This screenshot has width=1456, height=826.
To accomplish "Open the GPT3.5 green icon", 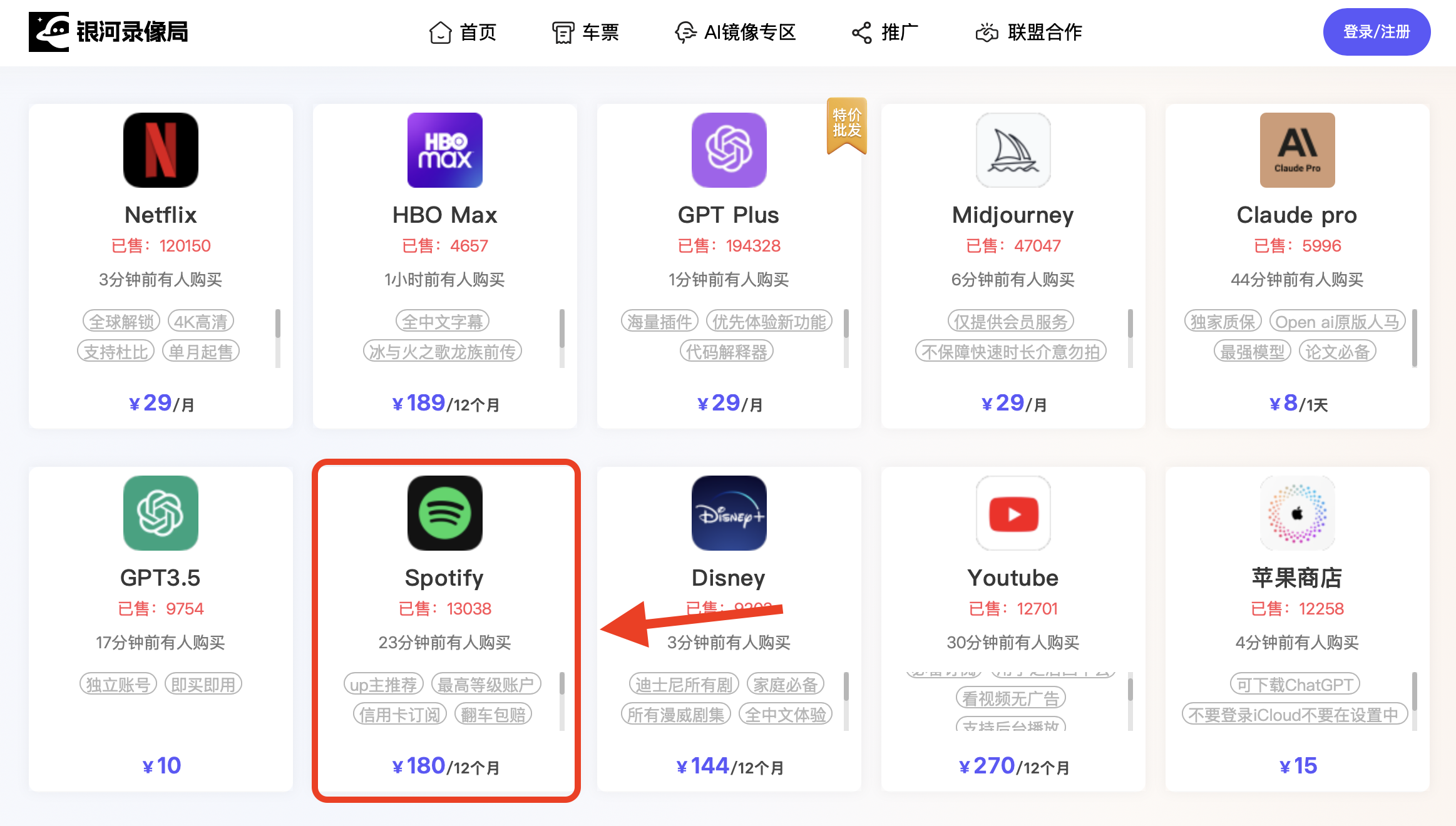I will point(161,513).
